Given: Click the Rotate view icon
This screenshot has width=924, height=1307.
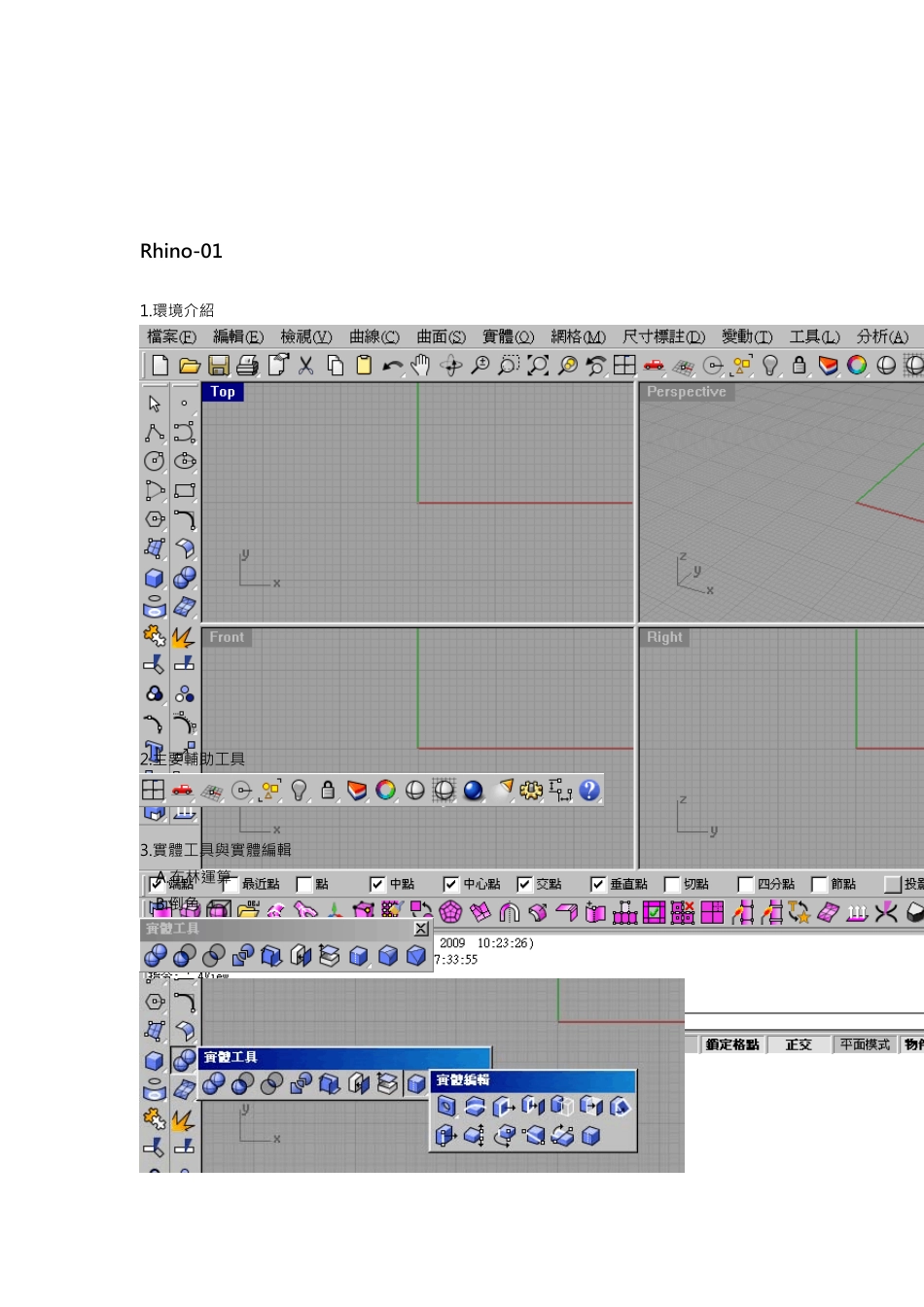Looking at the screenshot, I should (450, 366).
